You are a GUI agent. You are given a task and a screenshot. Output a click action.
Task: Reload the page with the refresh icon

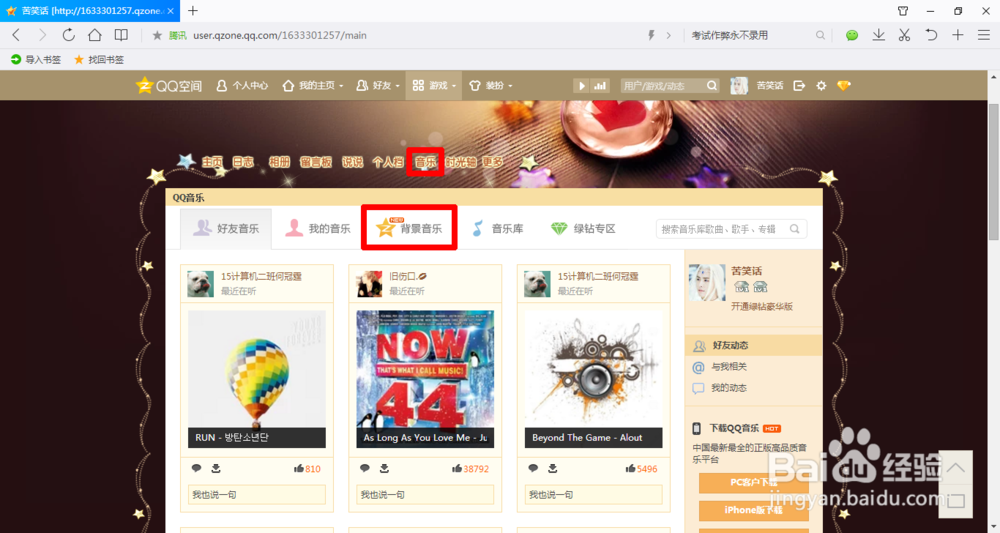click(68, 35)
